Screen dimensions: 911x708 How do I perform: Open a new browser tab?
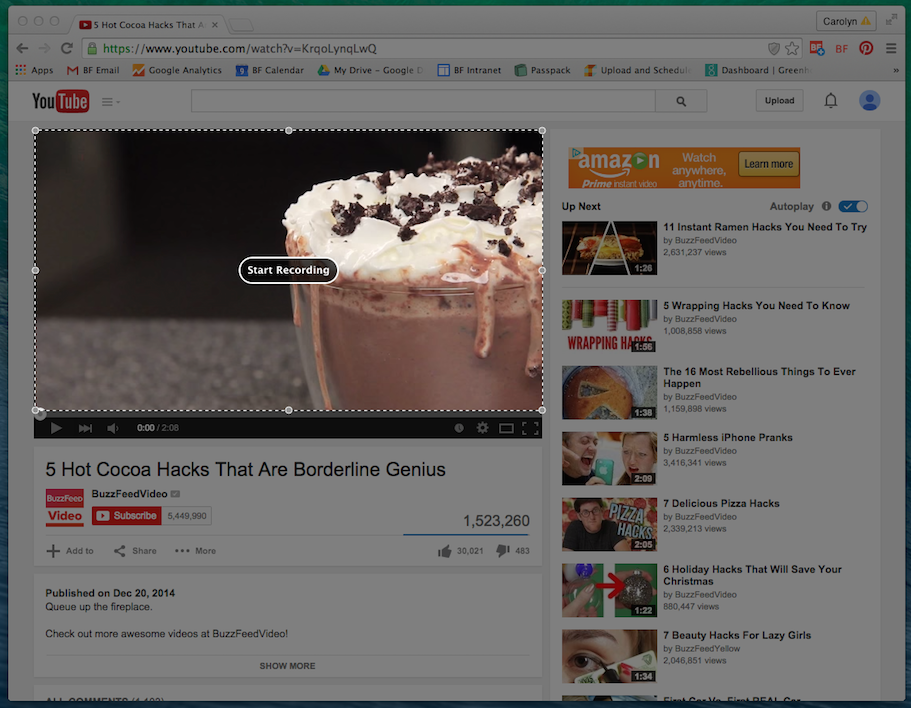pyautogui.click(x=241, y=25)
